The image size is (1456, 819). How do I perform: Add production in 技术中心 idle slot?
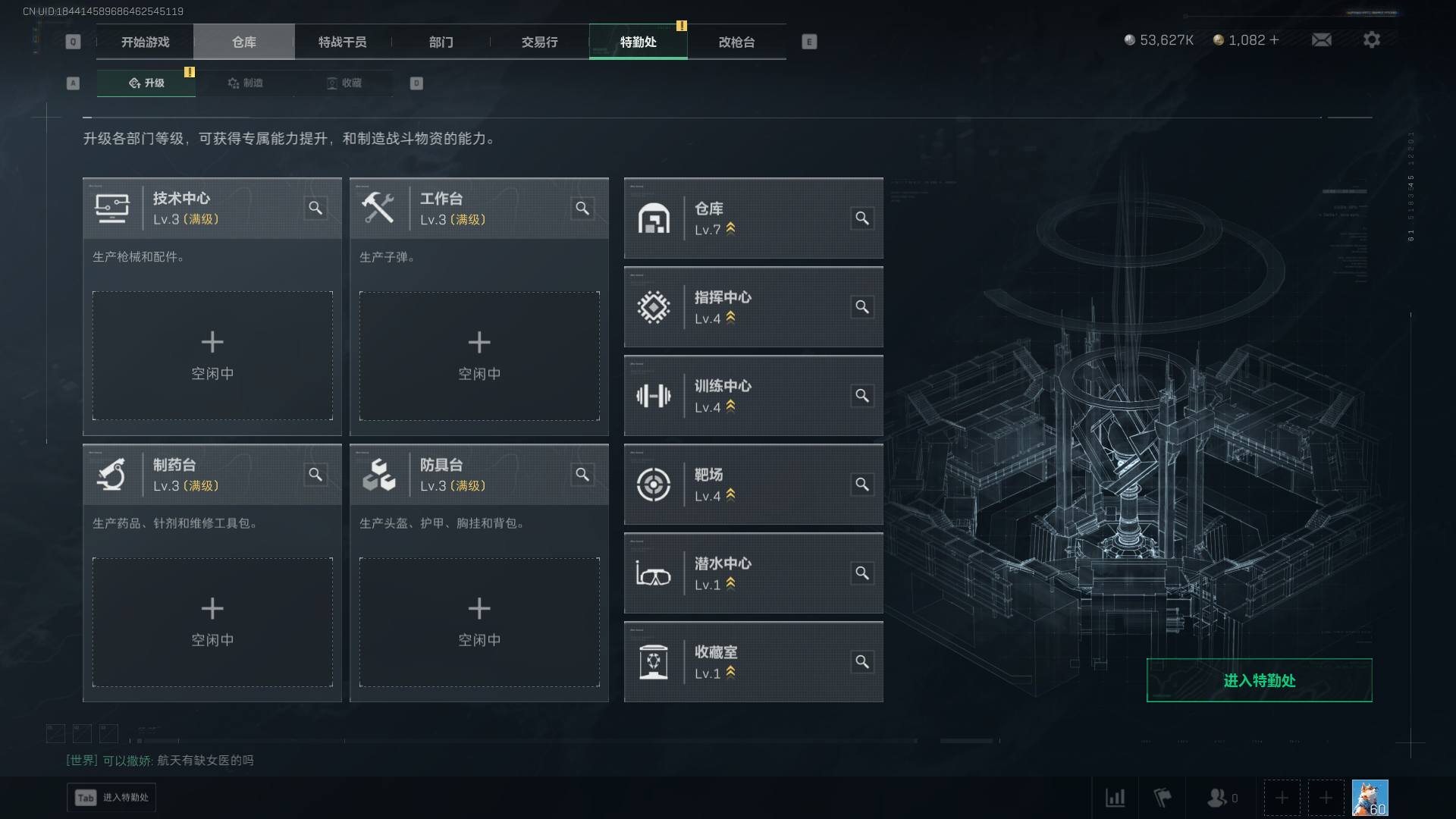[x=212, y=356]
